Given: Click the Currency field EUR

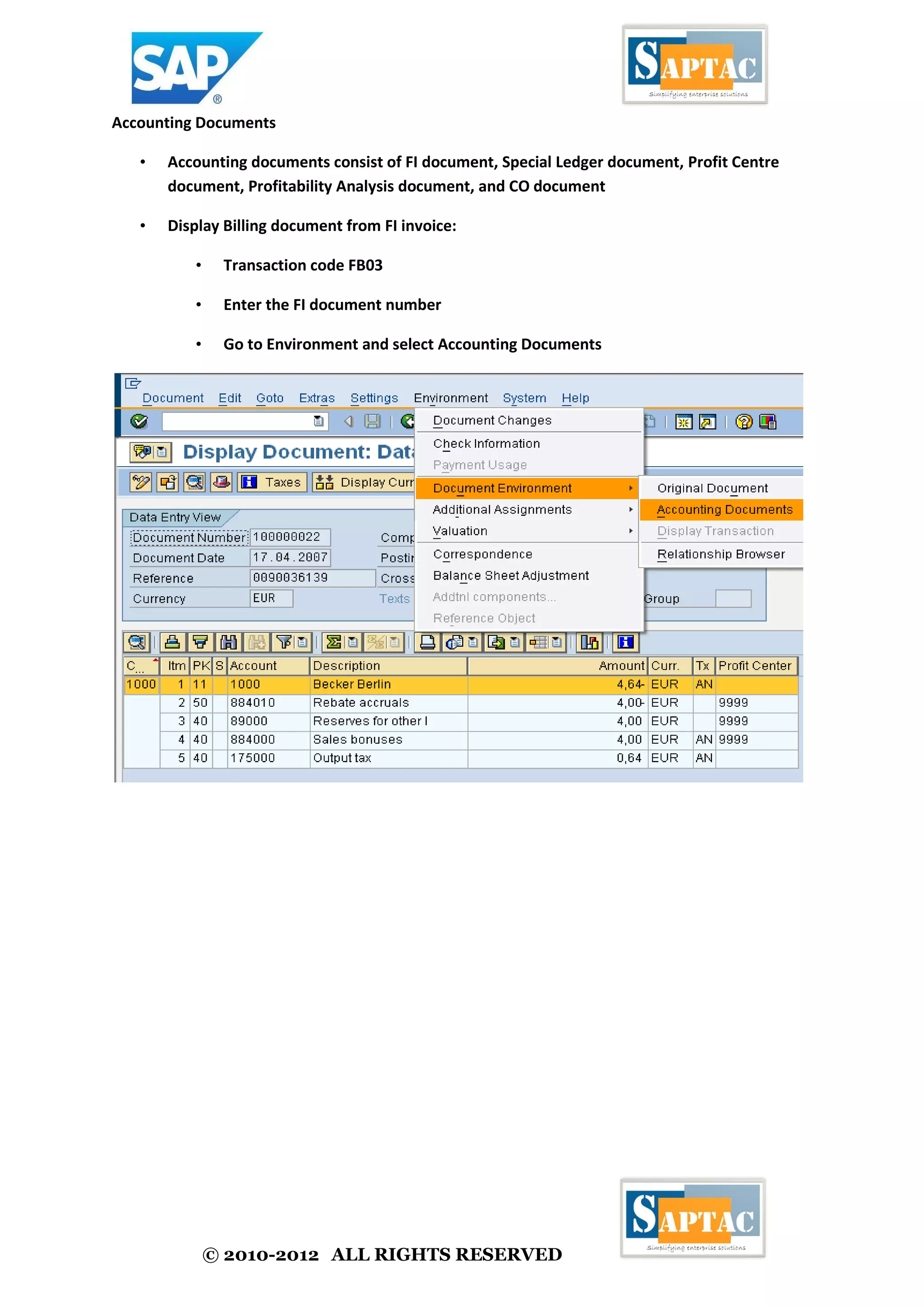Looking at the screenshot, I should pyautogui.click(x=272, y=599).
